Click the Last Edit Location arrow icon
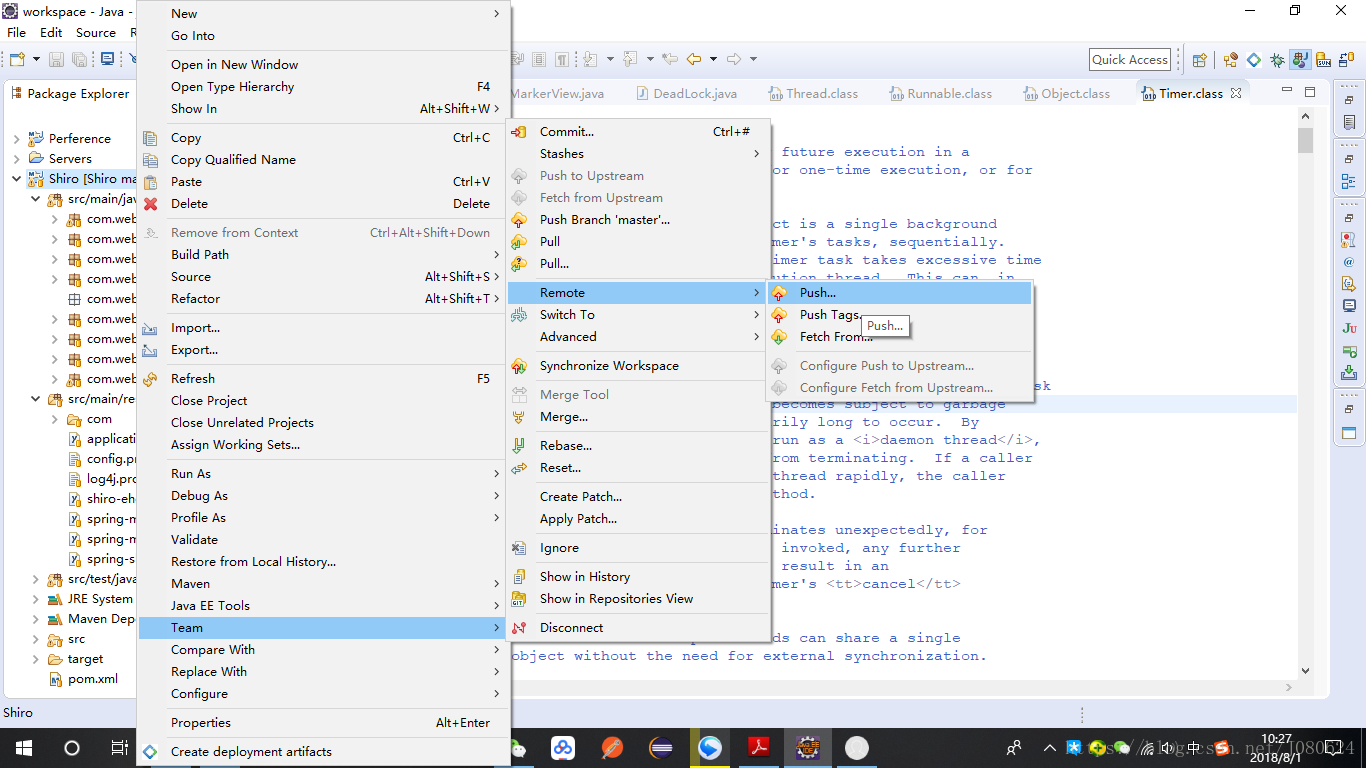 (x=670, y=60)
